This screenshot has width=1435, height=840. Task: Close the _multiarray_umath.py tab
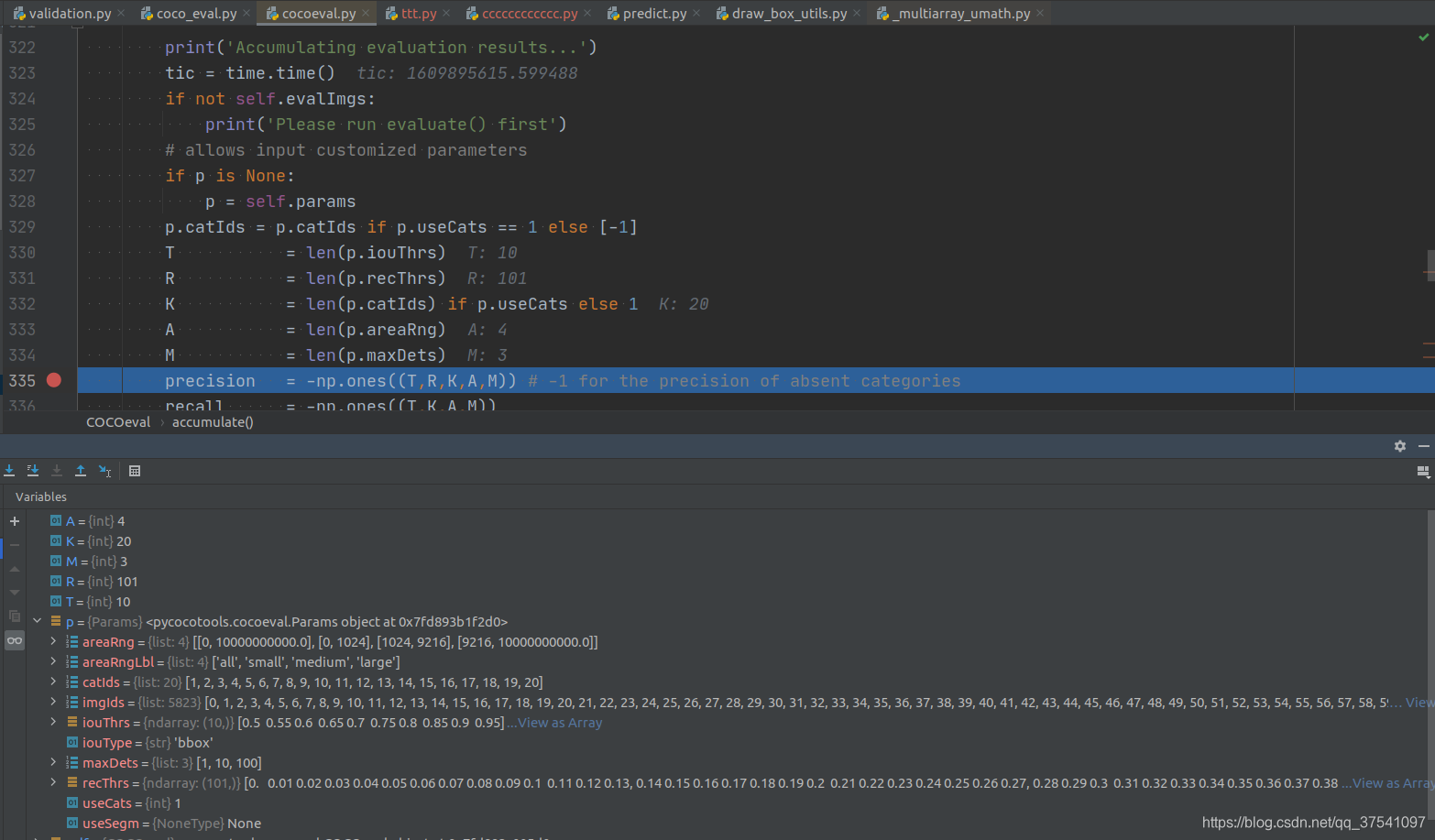[1040, 14]
